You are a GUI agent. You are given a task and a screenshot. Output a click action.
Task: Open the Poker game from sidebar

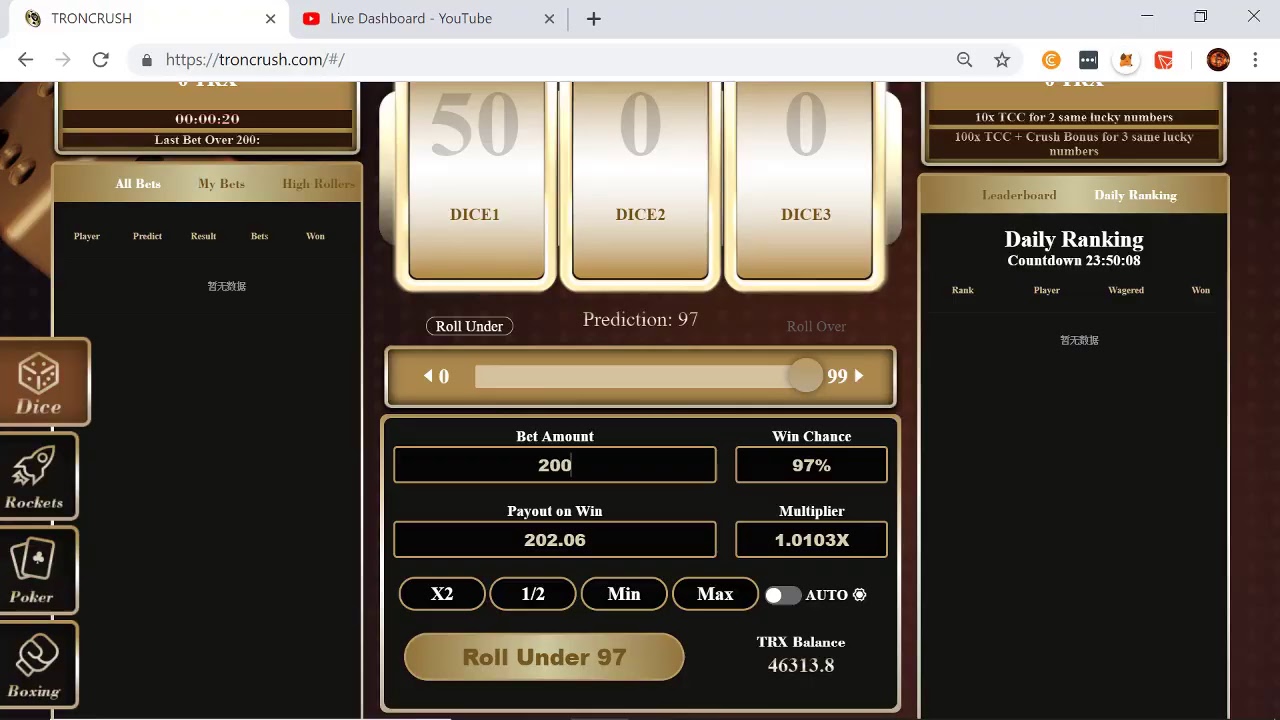coord(37,570)
